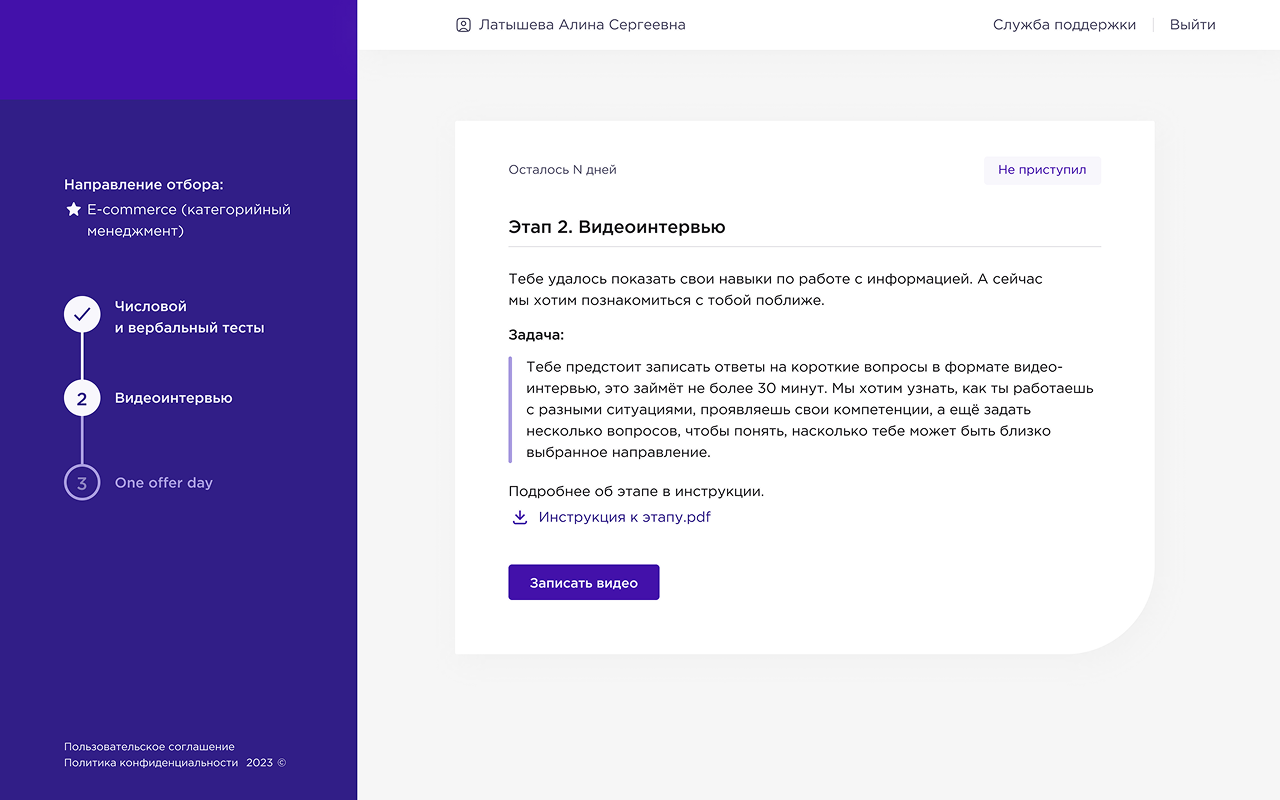Screen dimensions: 1280x800
Task: Click the Не приступил status badge
Action: (x=1042, y=170)
